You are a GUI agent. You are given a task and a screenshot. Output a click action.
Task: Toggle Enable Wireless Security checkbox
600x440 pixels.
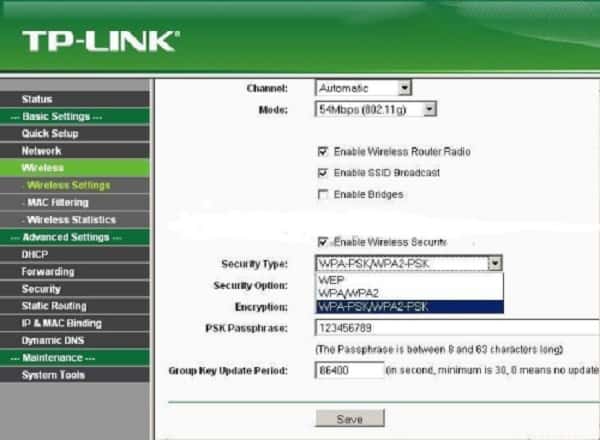[323, 242]
